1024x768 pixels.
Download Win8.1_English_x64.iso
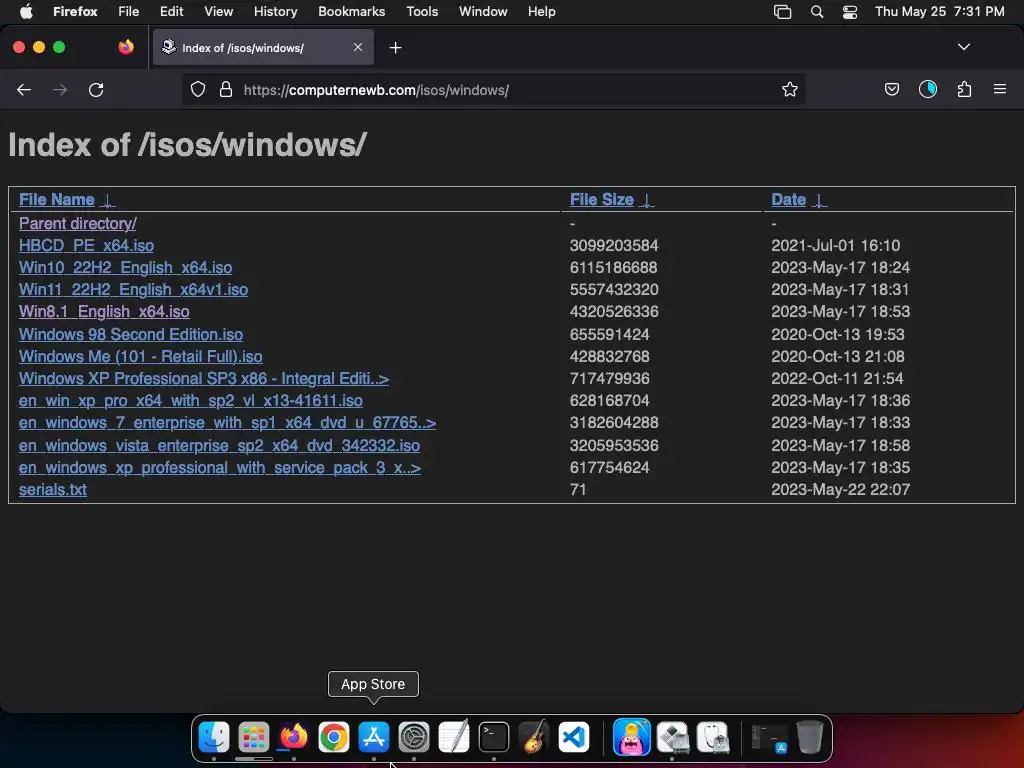coord(104,312)
